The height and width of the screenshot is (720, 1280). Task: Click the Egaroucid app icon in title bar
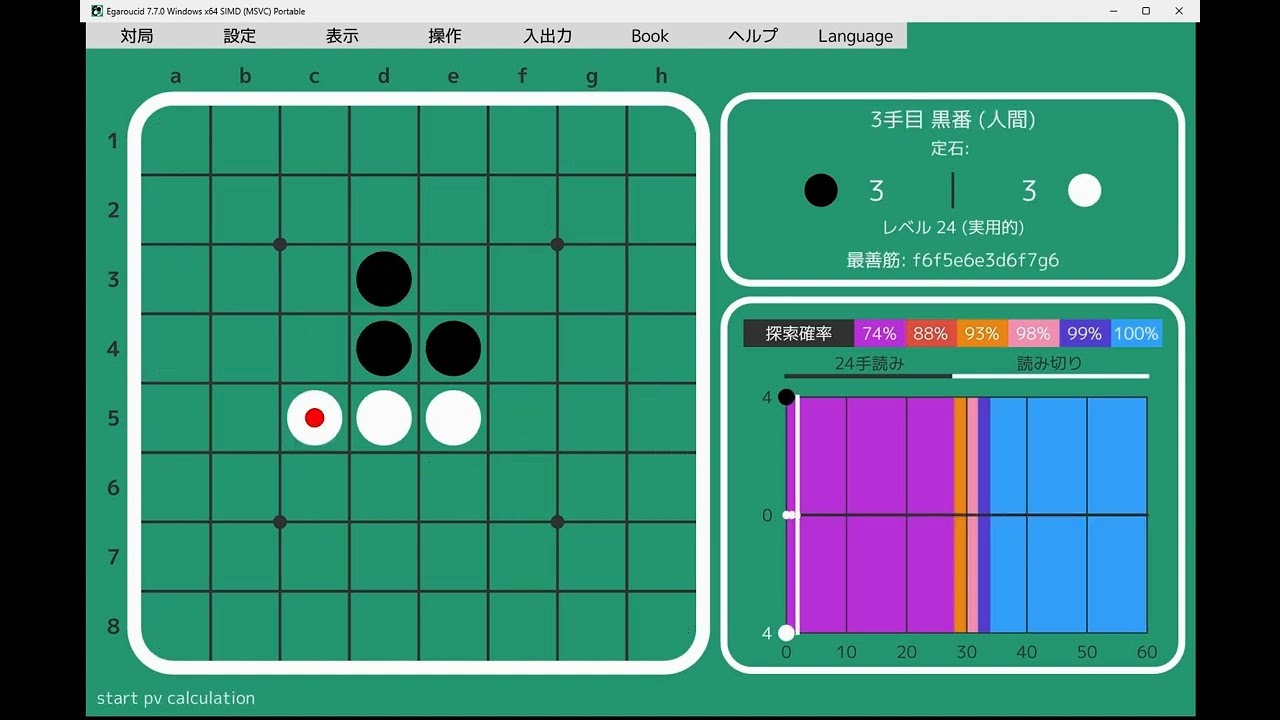click(97, 11)
